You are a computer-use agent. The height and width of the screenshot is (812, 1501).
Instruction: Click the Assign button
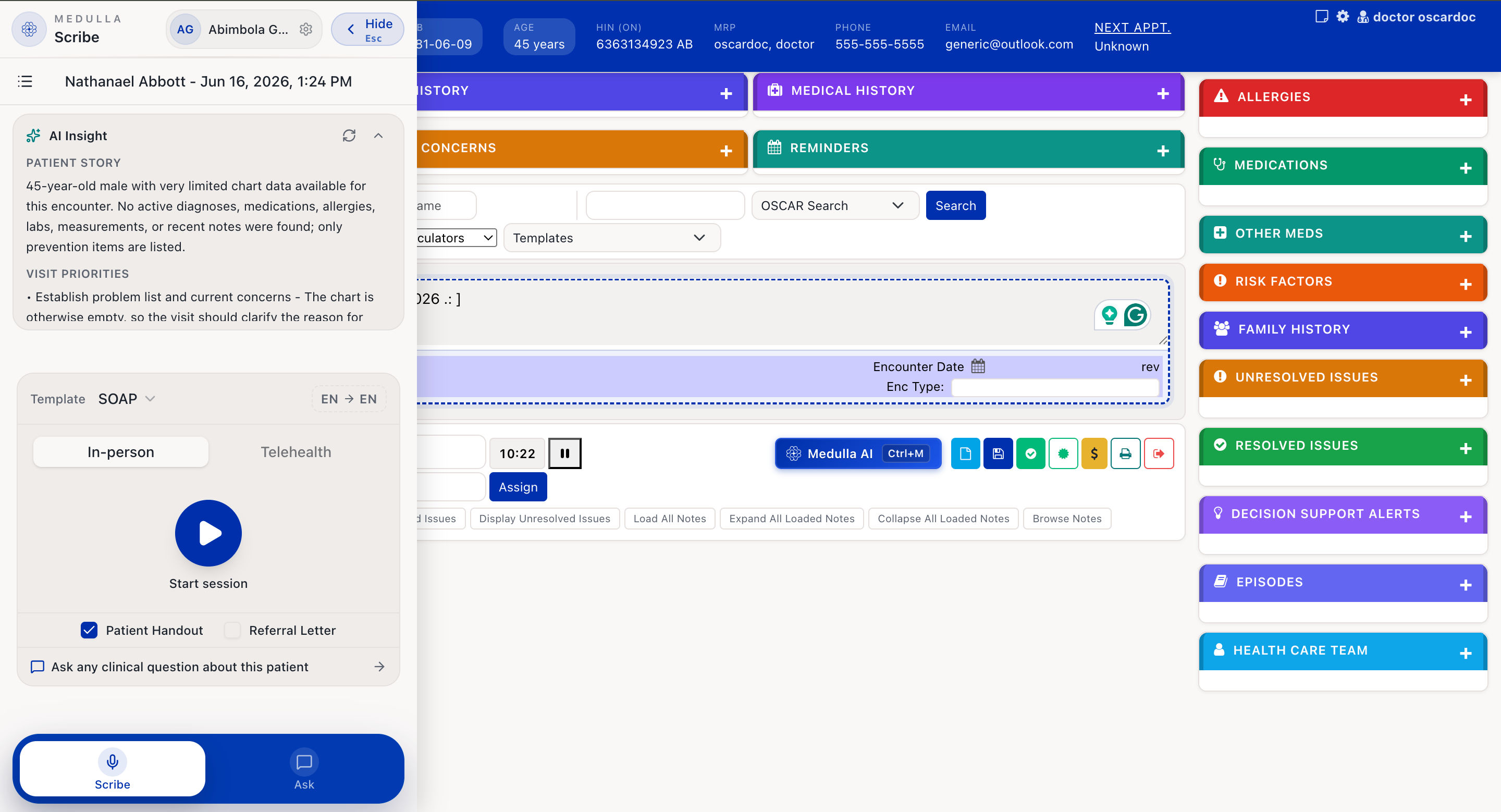point(518,486)
